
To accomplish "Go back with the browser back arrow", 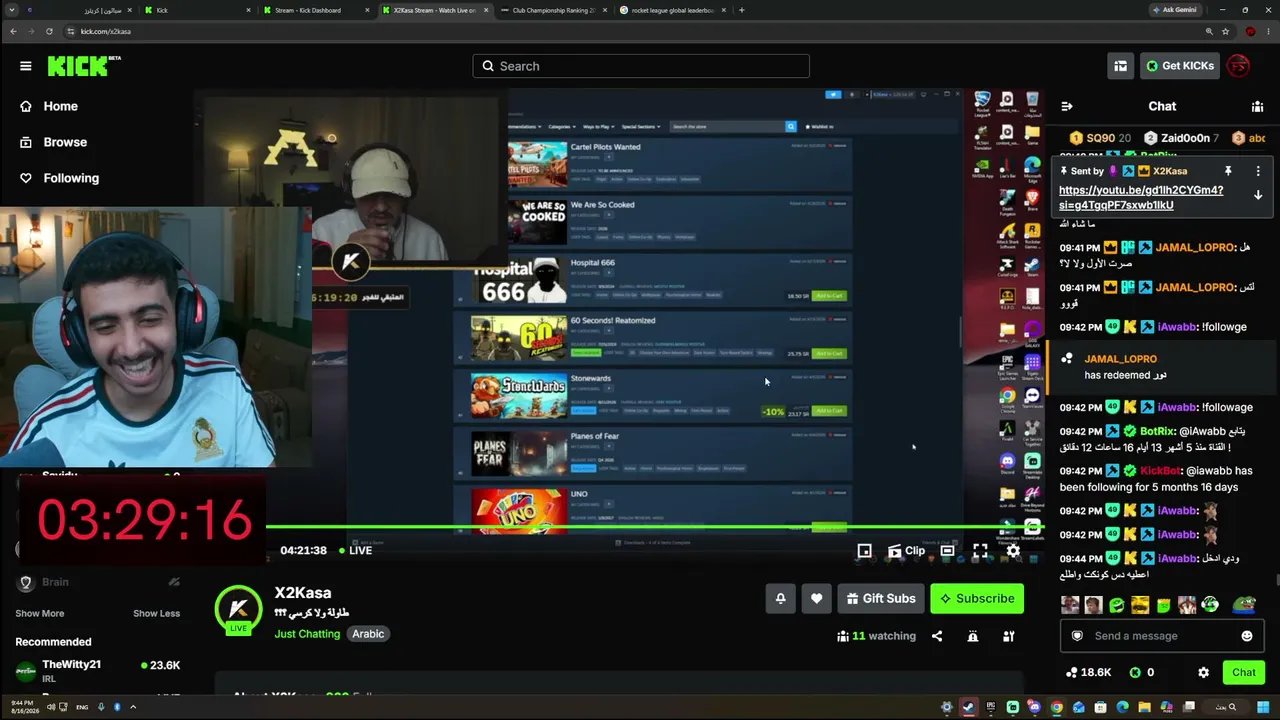I will point(13,31).
